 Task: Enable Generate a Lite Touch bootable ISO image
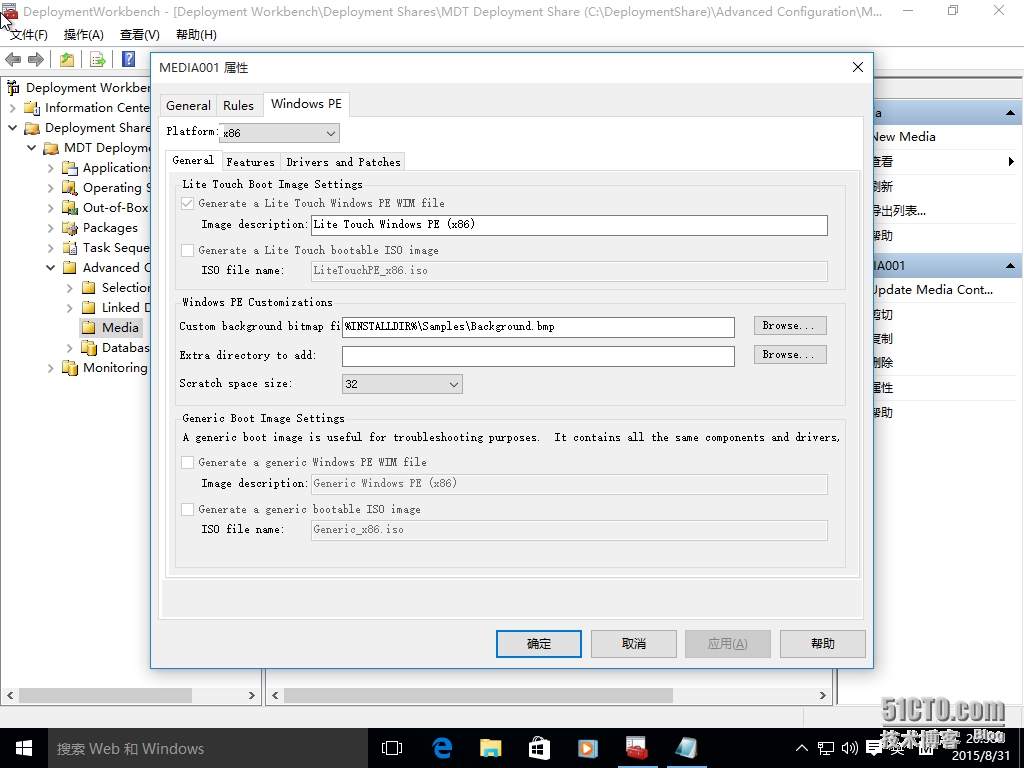point(187,250)
